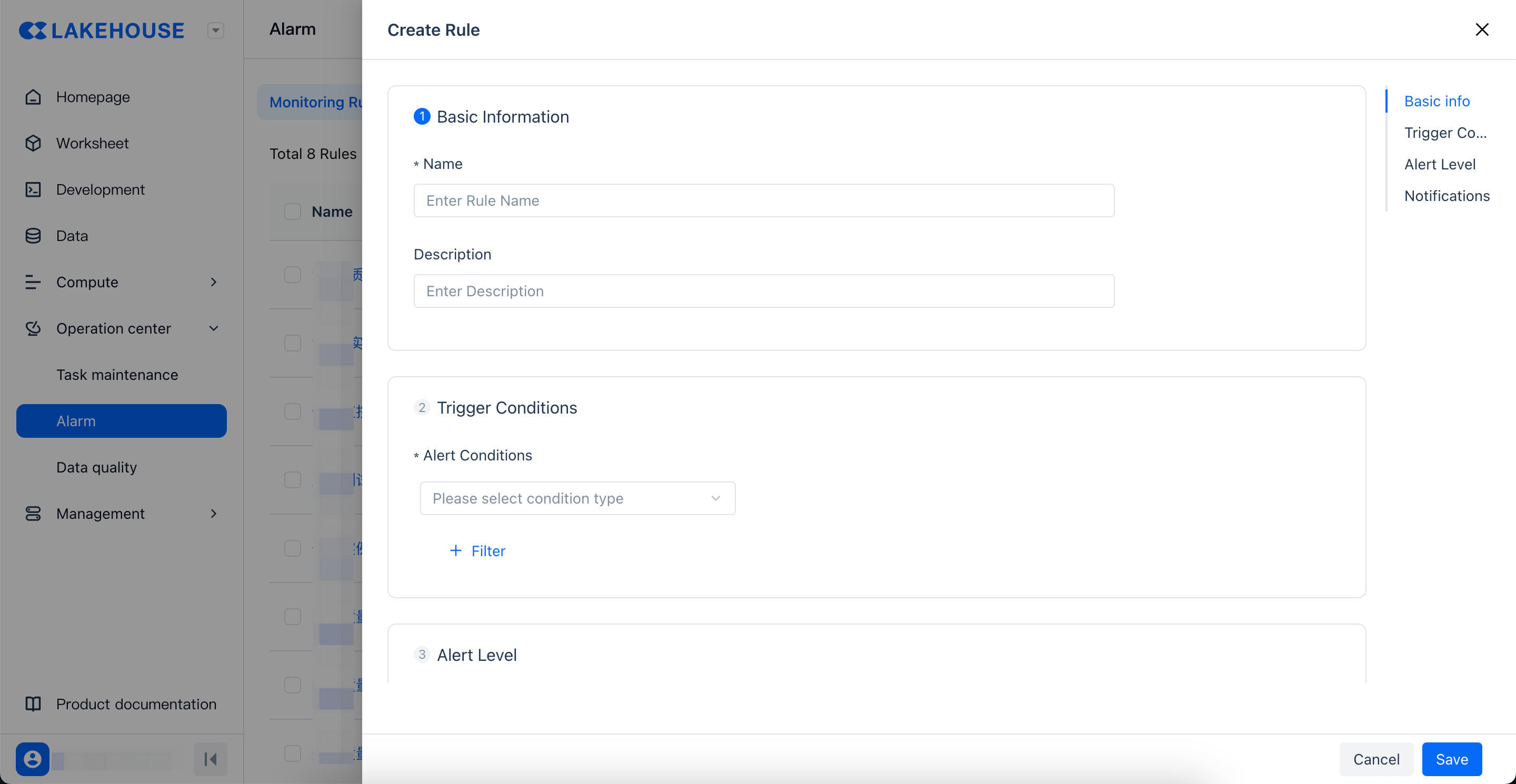Open the condition type dropdown
Screen dimensions: 1516x784
coord(577,499)
